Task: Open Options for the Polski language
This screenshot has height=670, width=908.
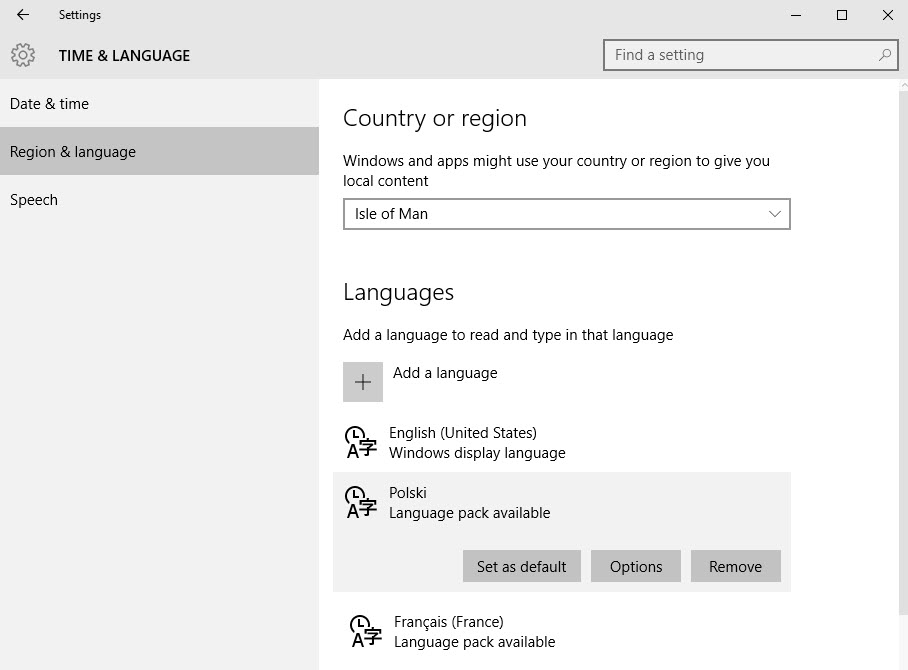Action: click(x=635, y=566)
